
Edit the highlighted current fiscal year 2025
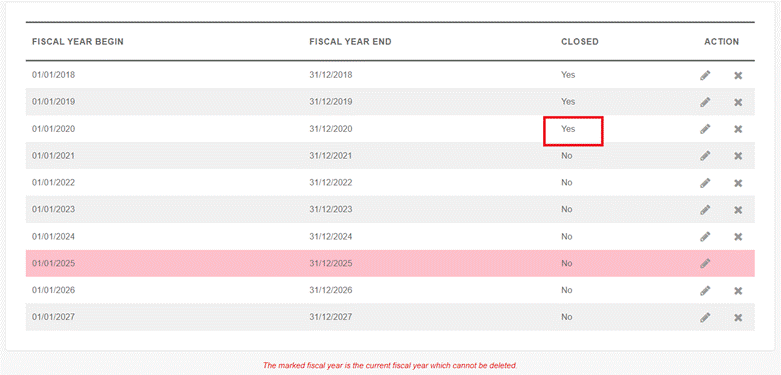pos(705,263)
